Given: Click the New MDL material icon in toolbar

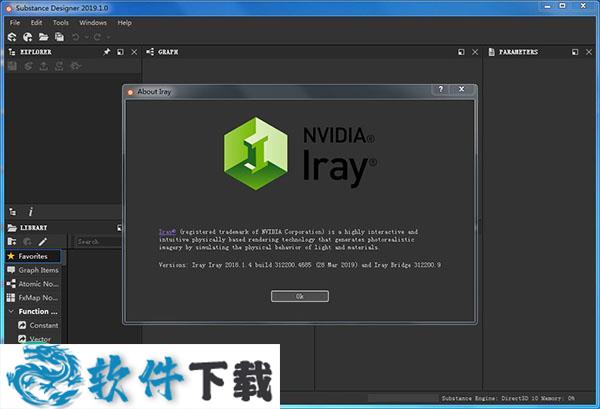Looking at the screenshot, I should click(28, 37).
